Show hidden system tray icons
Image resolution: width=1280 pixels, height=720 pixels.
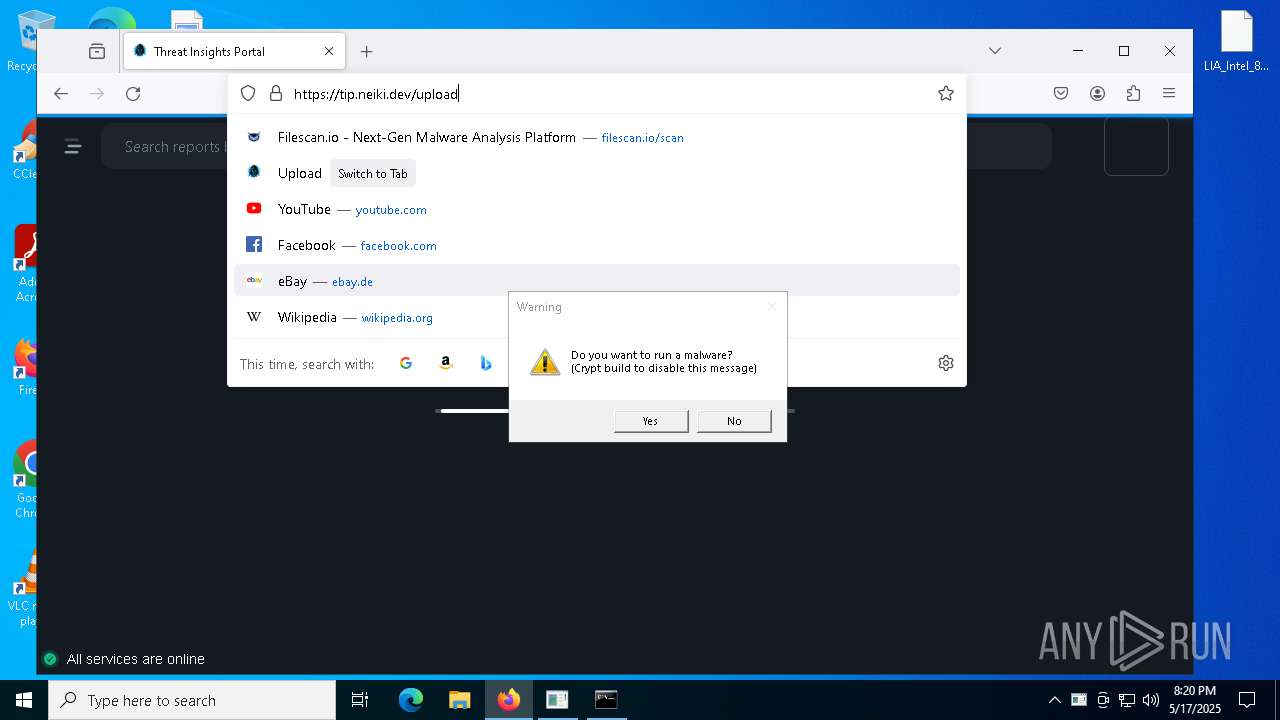coord(1054,700)
